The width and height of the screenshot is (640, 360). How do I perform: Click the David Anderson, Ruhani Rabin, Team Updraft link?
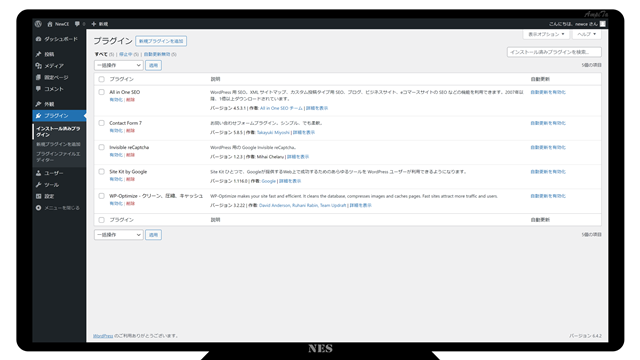click(302, 205)
